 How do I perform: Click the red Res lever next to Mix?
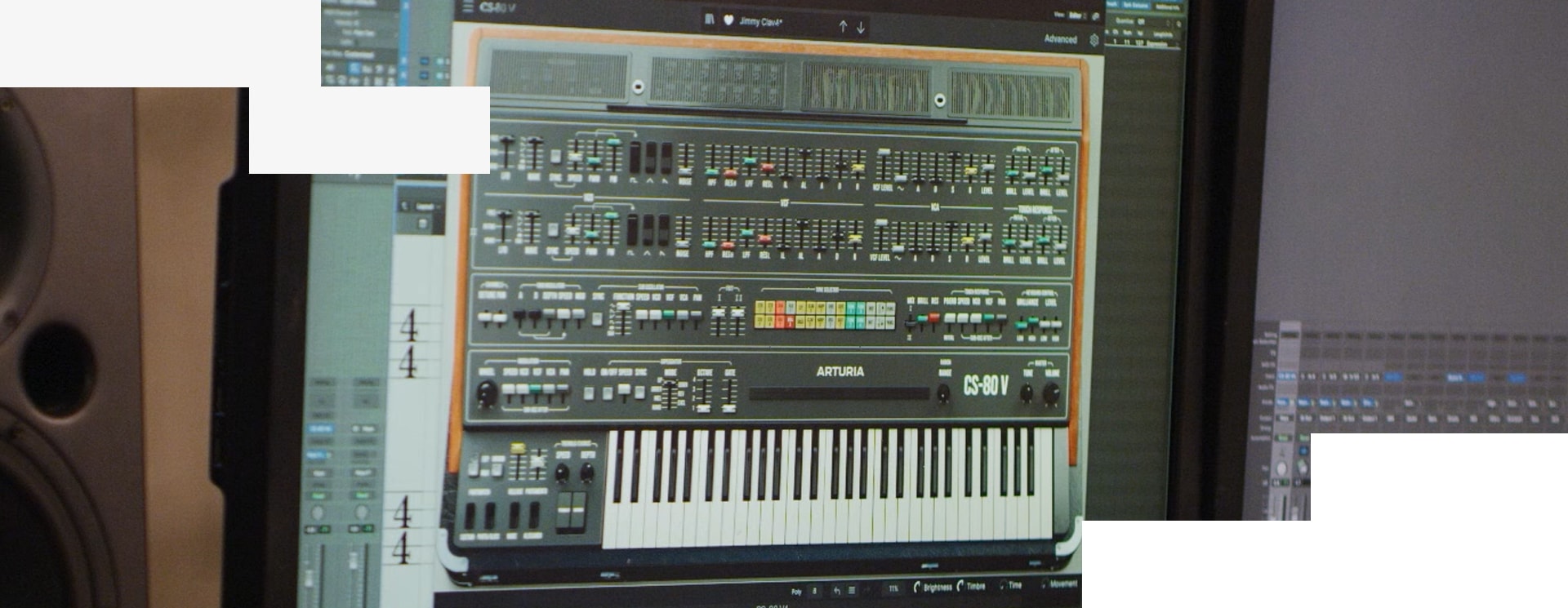934,317
